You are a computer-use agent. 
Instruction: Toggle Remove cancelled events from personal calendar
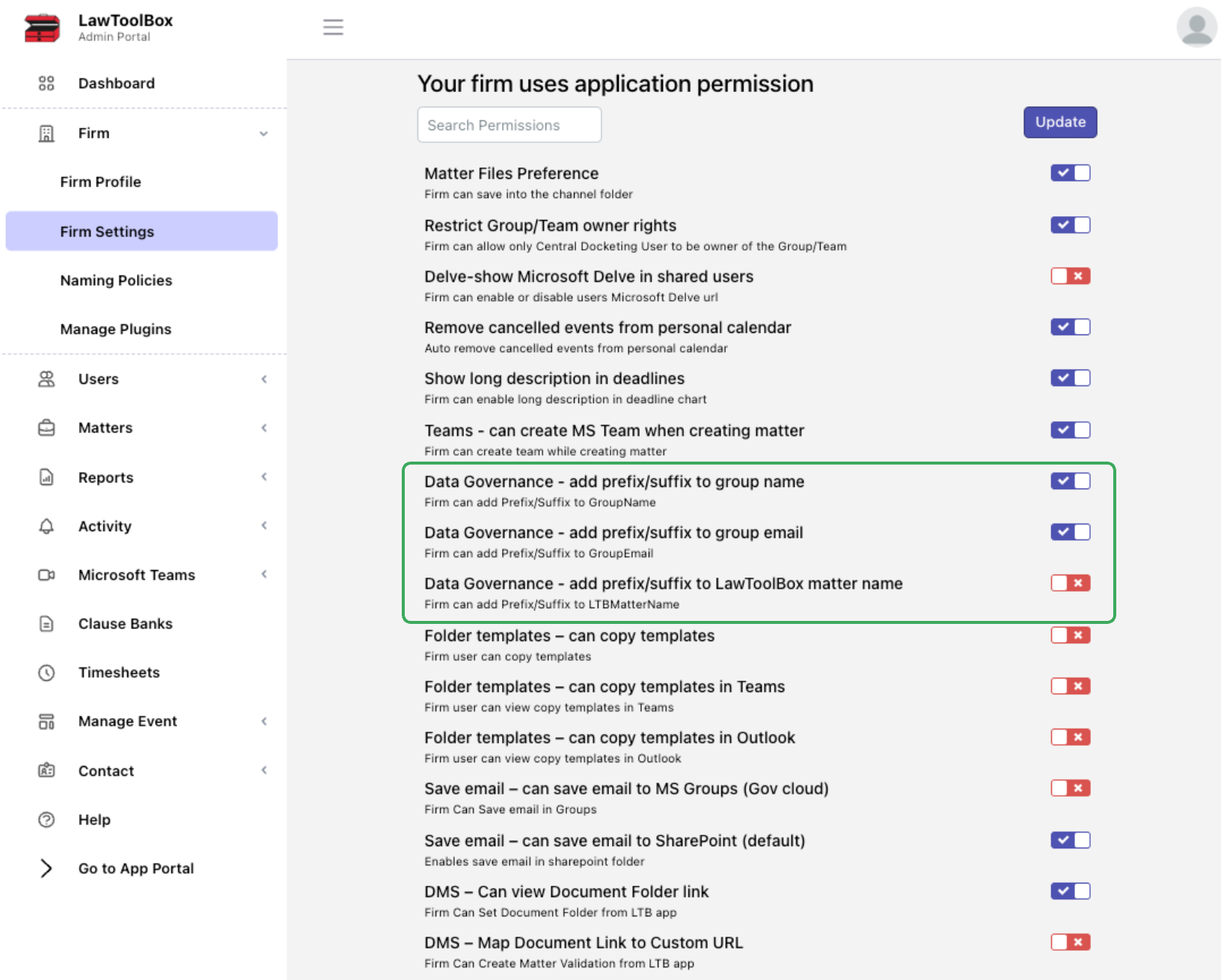(x=1070, y=327)
